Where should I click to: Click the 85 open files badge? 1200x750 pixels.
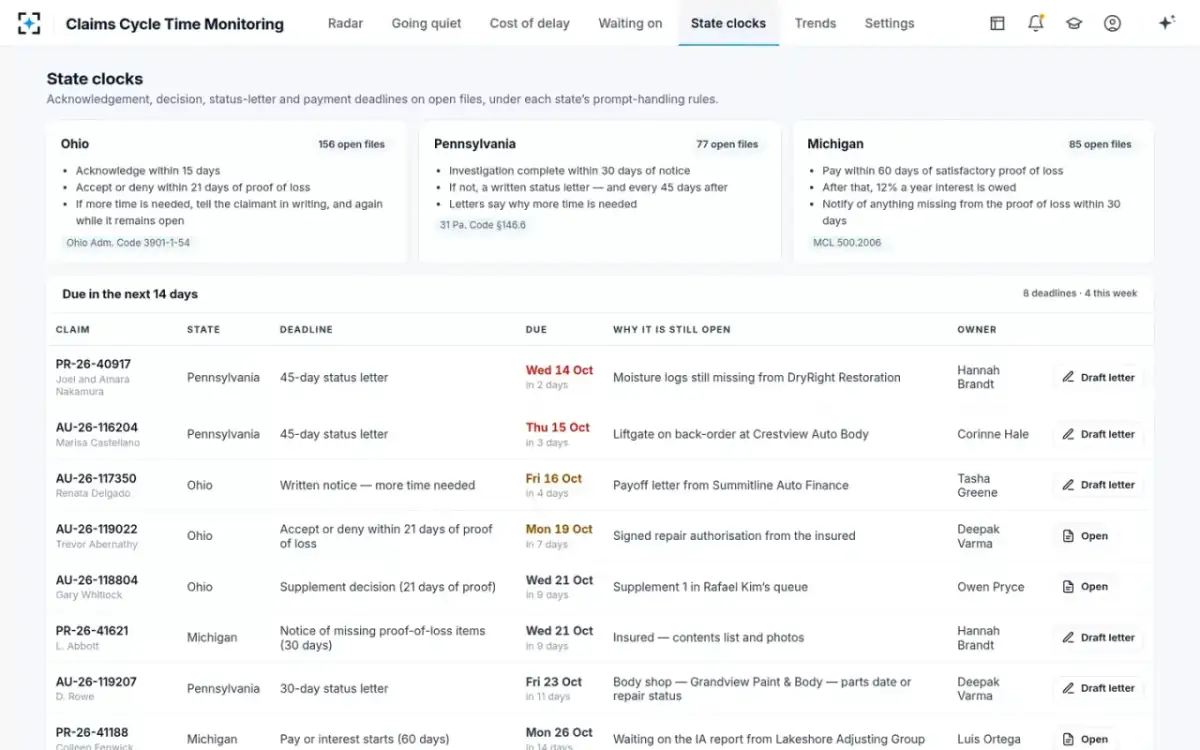(x=1100, y=144)
